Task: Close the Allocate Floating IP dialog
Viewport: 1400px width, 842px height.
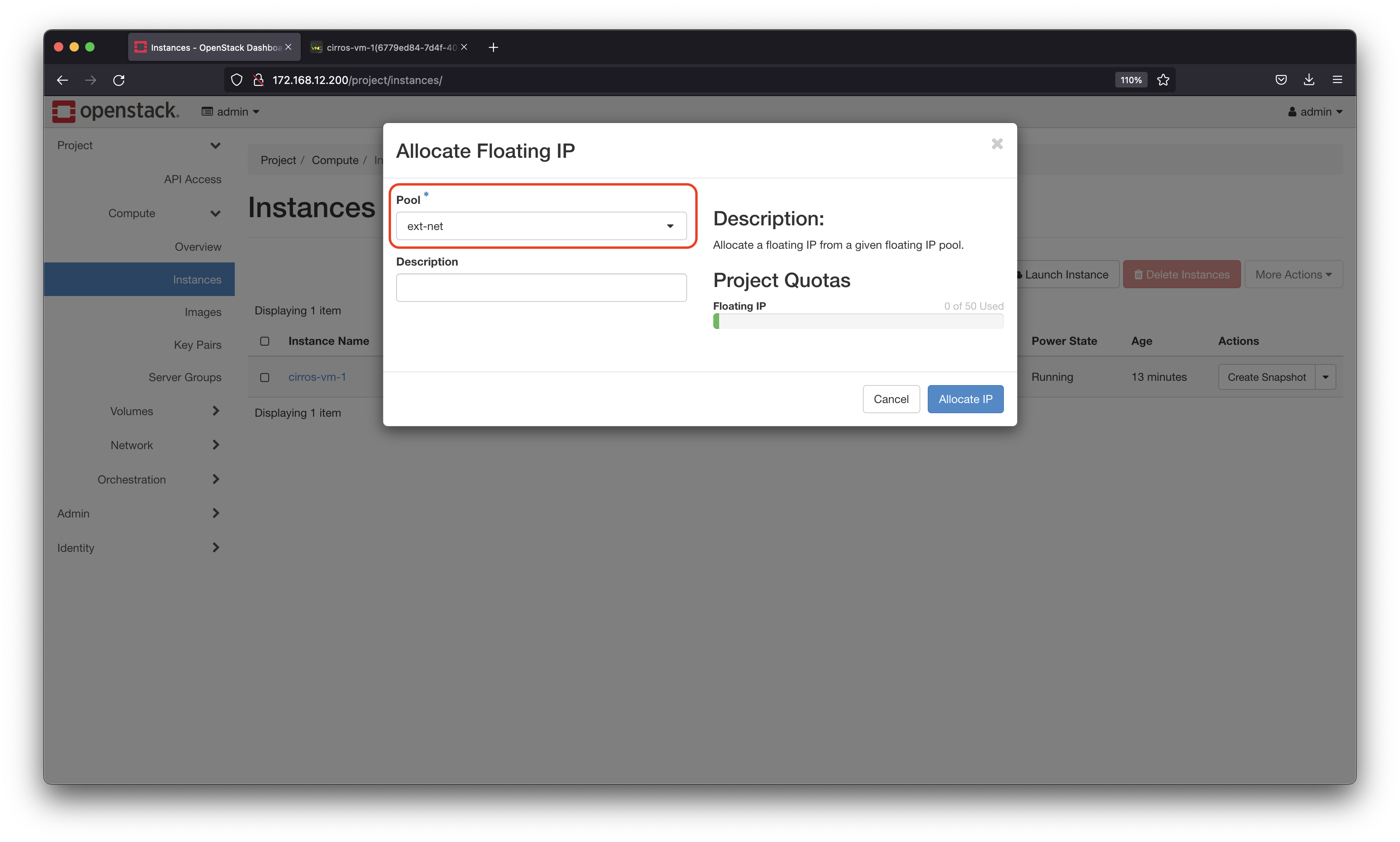Action: (x=997, y=144)
